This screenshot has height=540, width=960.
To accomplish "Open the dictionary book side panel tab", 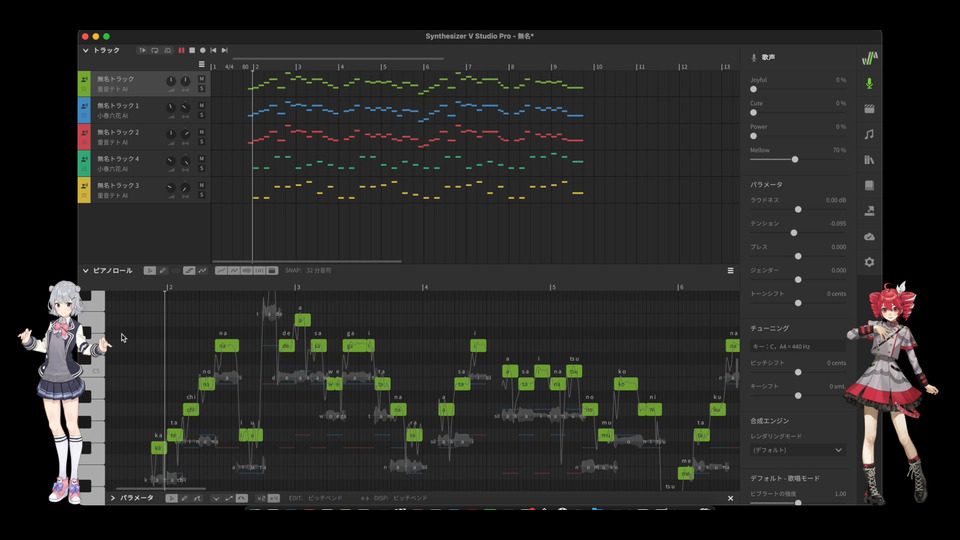I will pos(869,186).
